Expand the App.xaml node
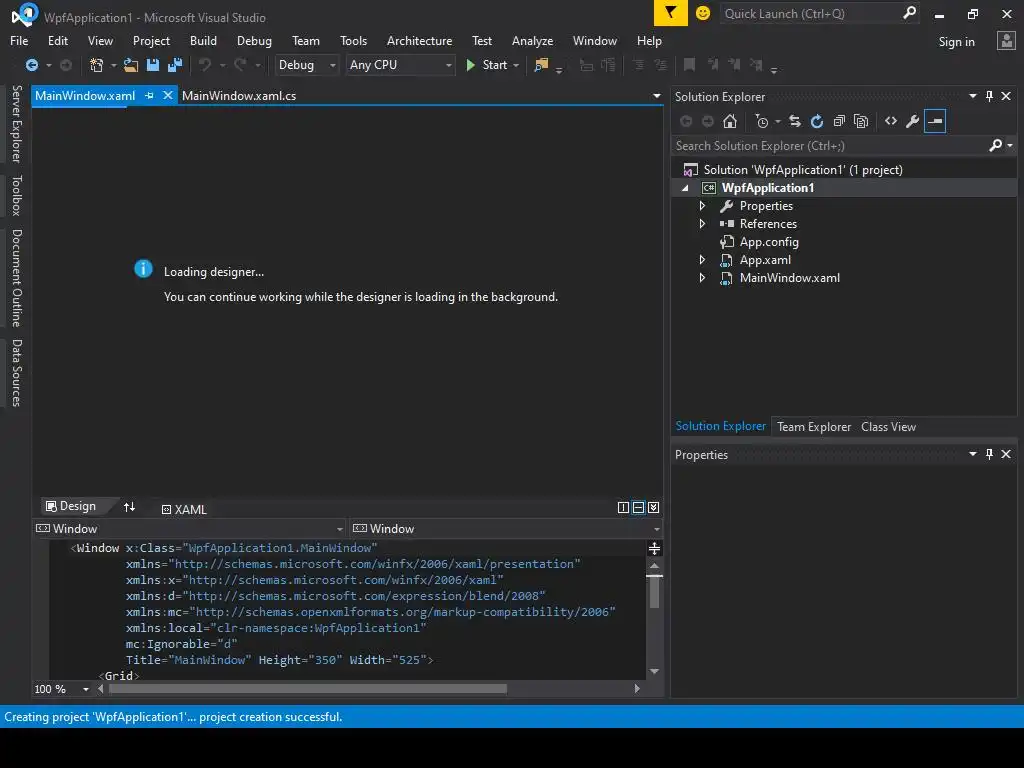The height and width of the screenshot is (768, 1024). coord(702,259)
